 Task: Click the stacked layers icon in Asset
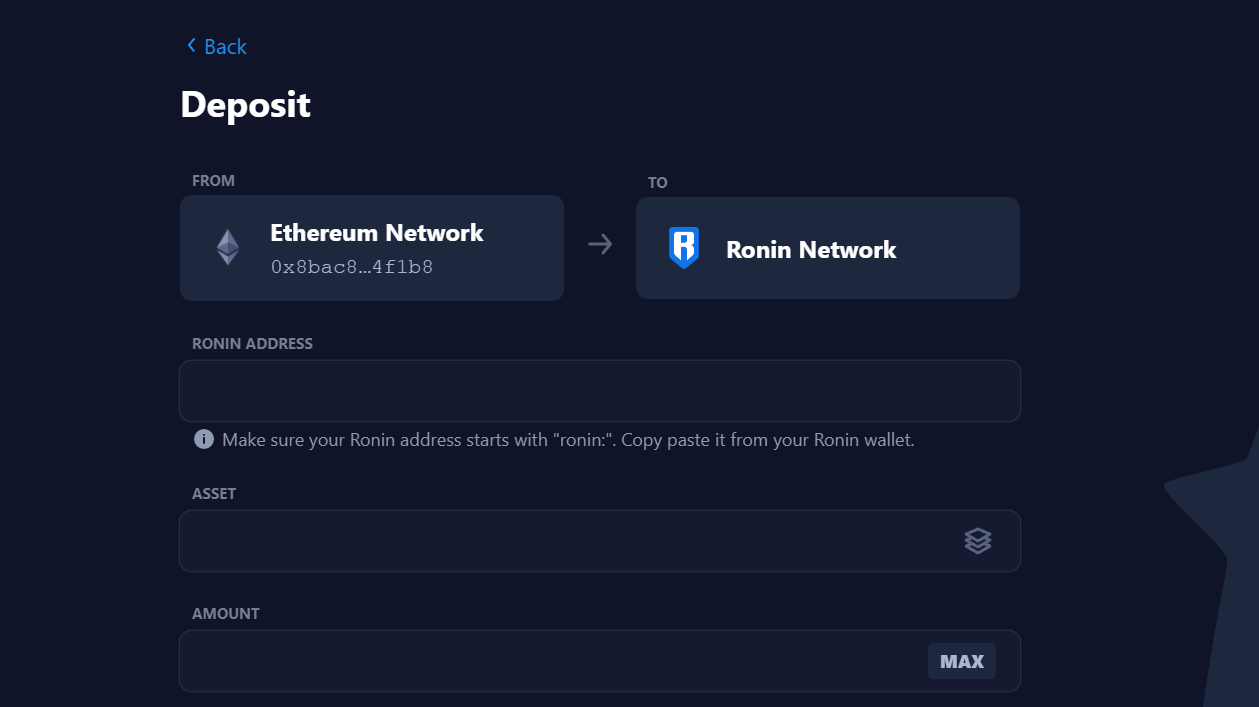(x=978, y=541)
